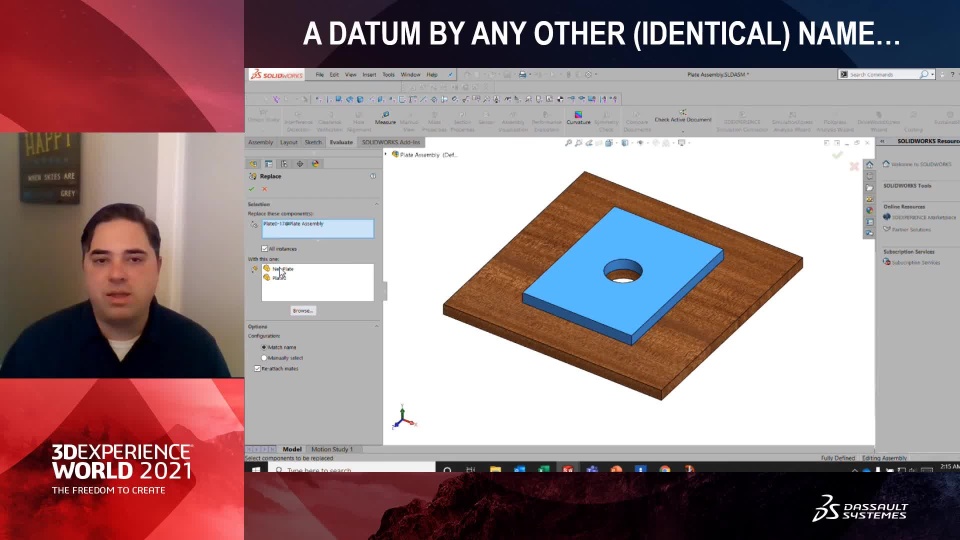Select the New Plate list entry
Image resolution: width=960 pixels, height=540 pixels.
tap(282, 269)
